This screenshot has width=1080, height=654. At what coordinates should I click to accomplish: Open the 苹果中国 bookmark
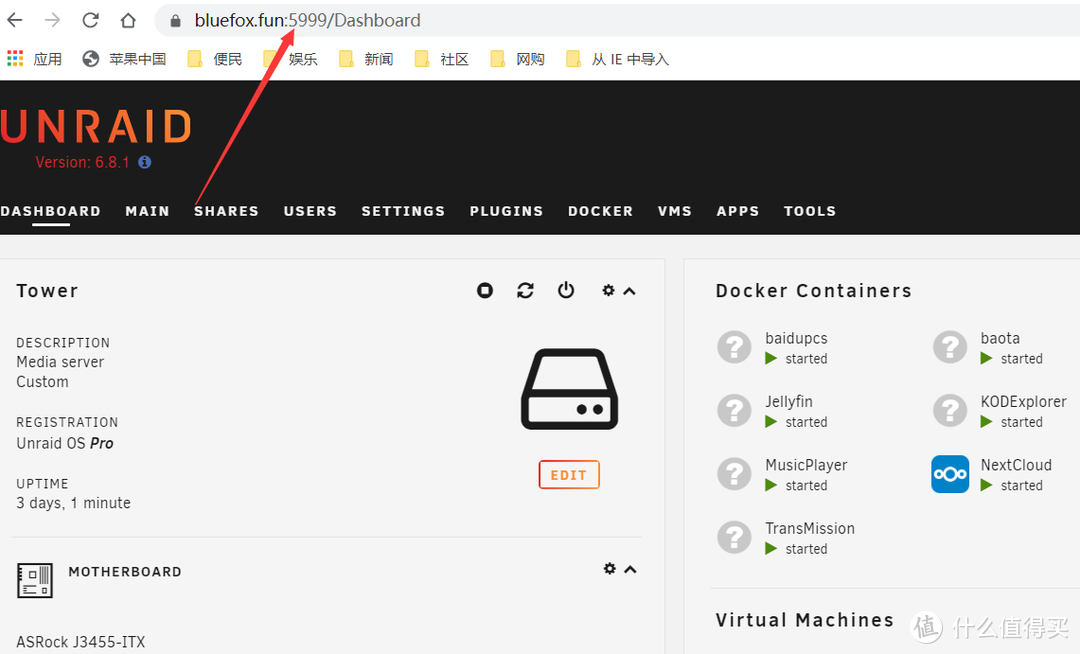(124, 59)
